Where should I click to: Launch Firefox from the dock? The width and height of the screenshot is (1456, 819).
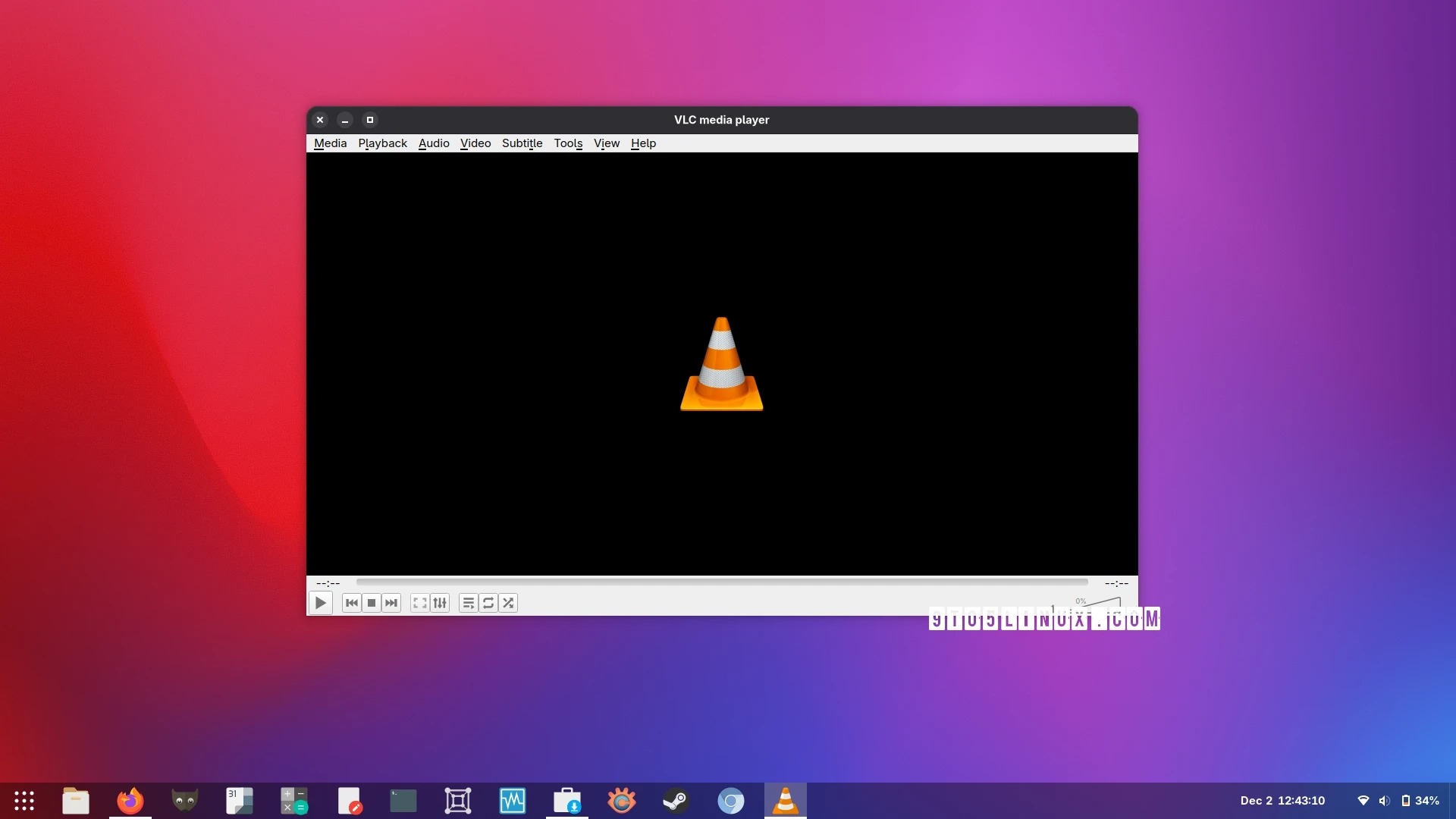(x=130, y=800)
